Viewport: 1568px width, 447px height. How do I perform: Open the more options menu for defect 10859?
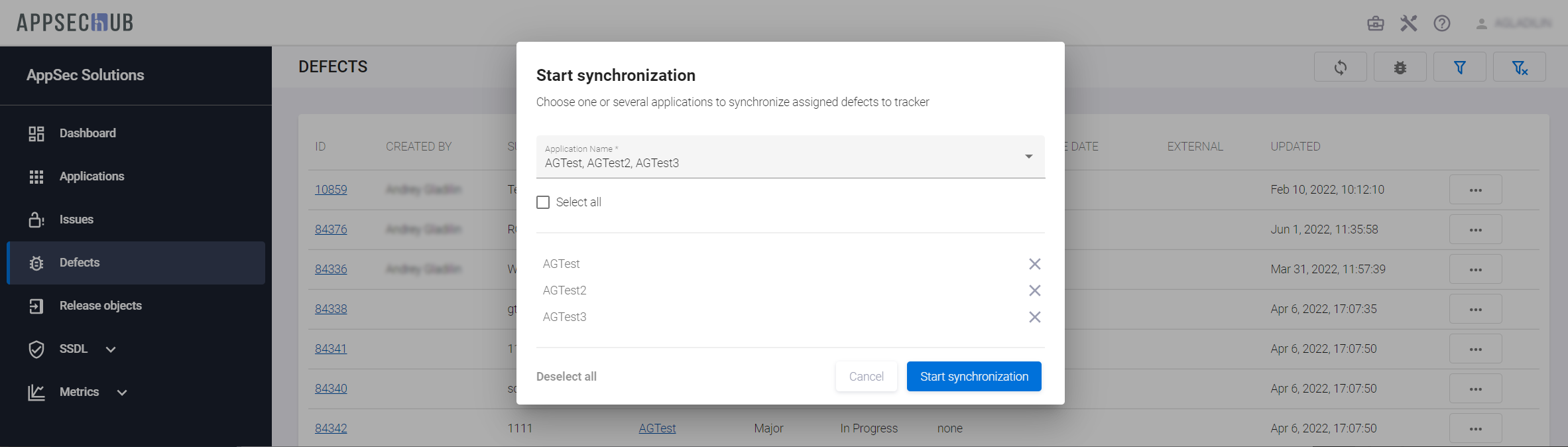point(1475,190)
